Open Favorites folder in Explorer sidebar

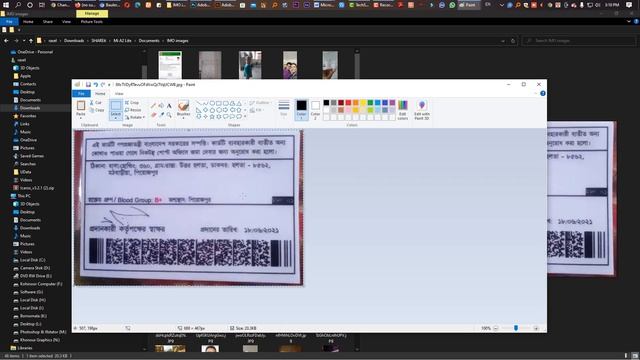click(x=28, y=116)
